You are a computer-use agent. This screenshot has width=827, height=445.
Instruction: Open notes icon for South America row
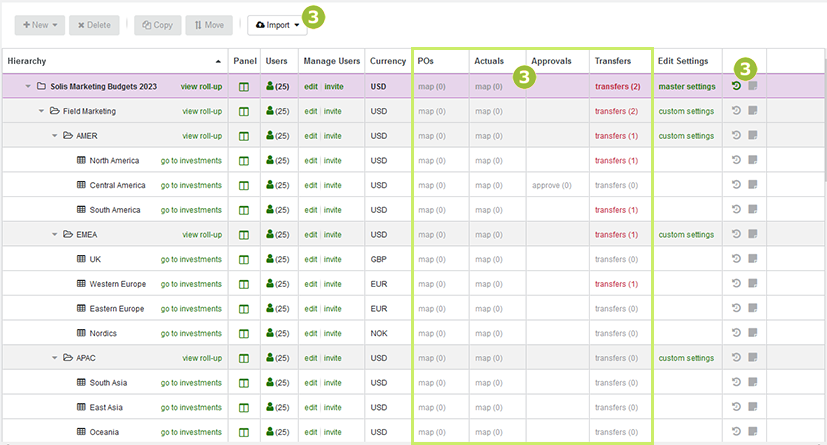pos(753,209)
